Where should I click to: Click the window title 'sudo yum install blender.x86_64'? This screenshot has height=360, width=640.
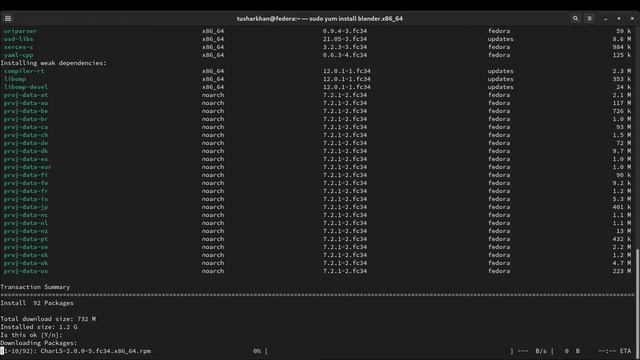[356, 19]
